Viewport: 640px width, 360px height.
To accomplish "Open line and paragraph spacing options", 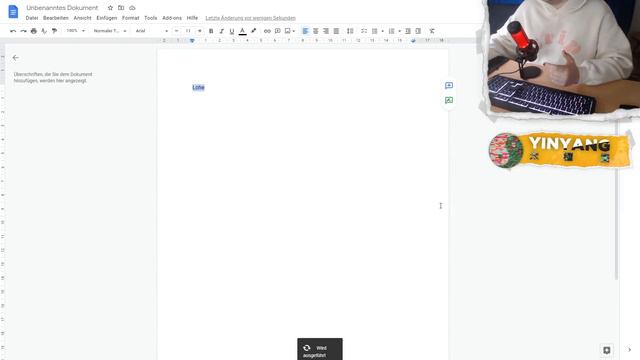I will (x=350, y=31).
